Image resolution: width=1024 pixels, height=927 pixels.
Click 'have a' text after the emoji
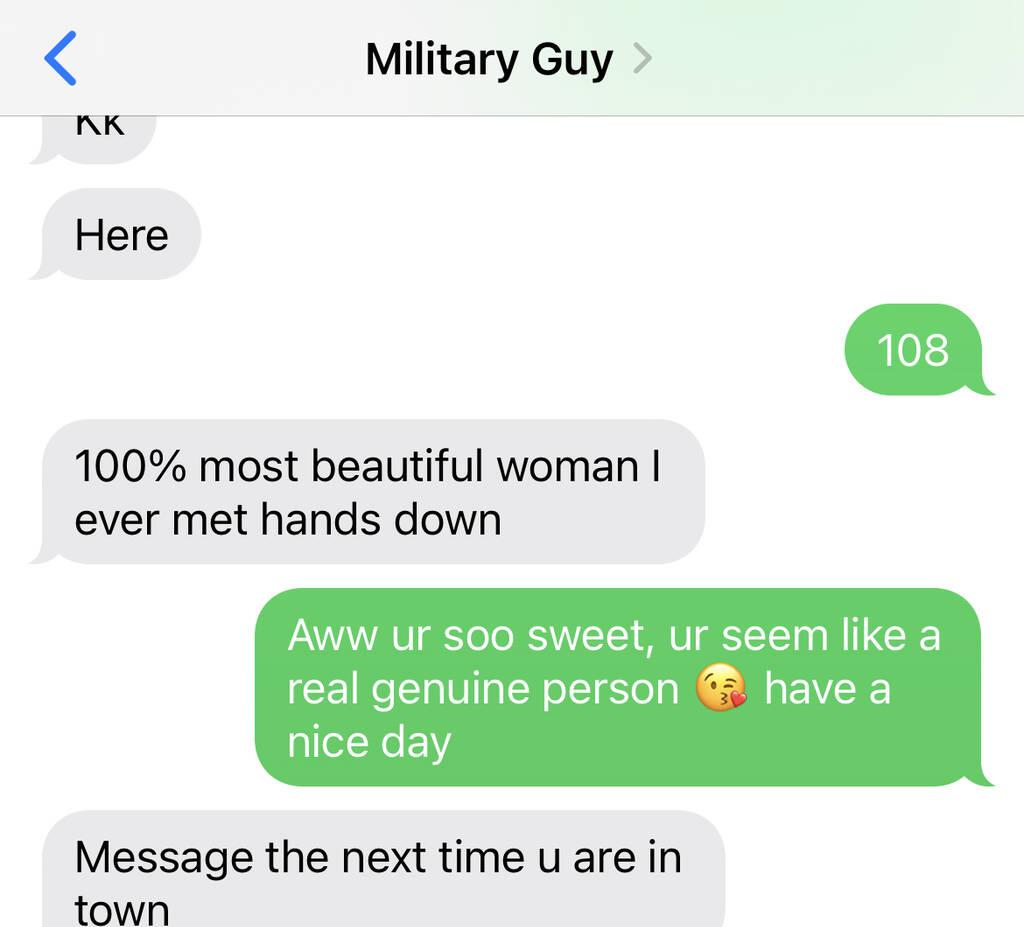point(827,689)
